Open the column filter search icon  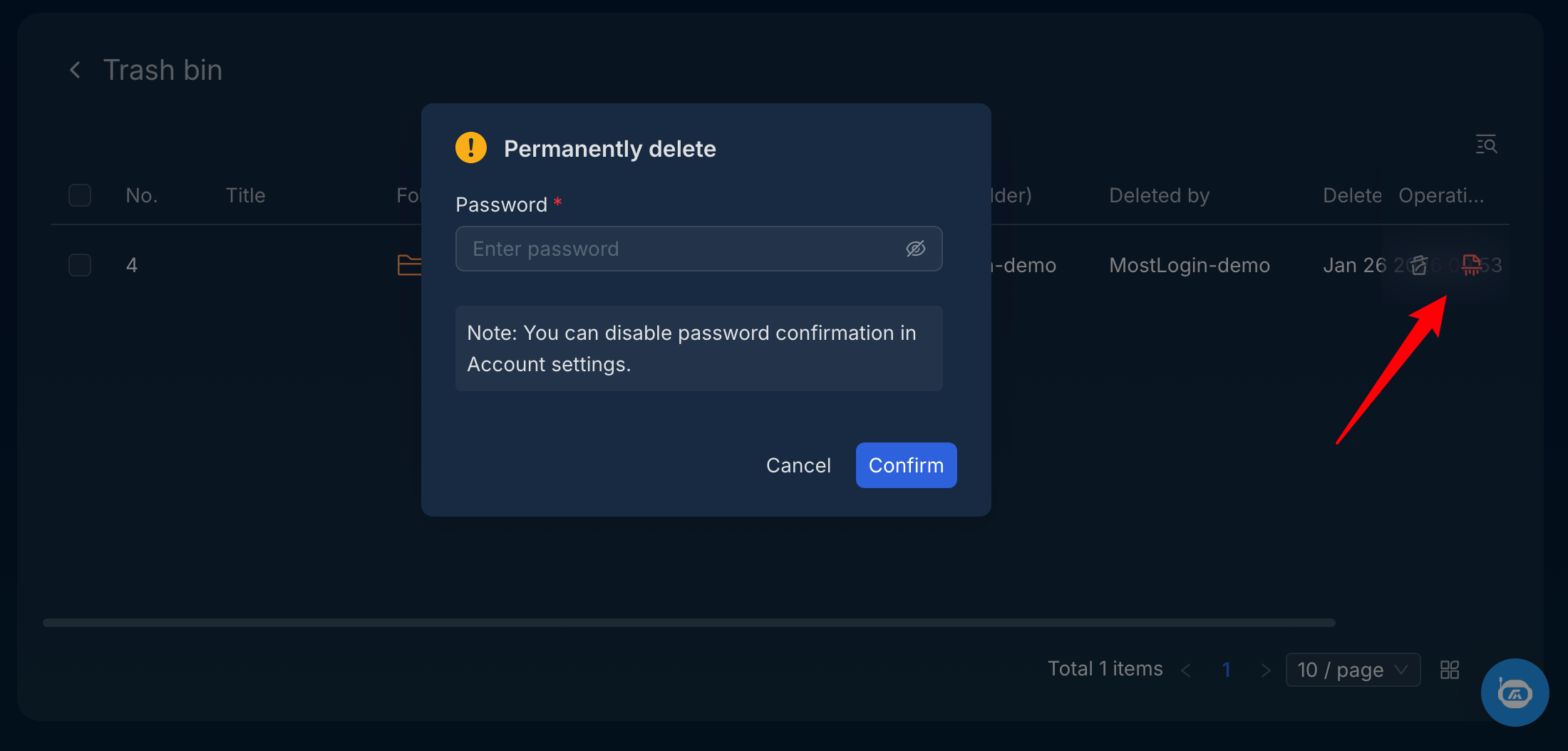pyautogui.click(x=1486, y=145)
